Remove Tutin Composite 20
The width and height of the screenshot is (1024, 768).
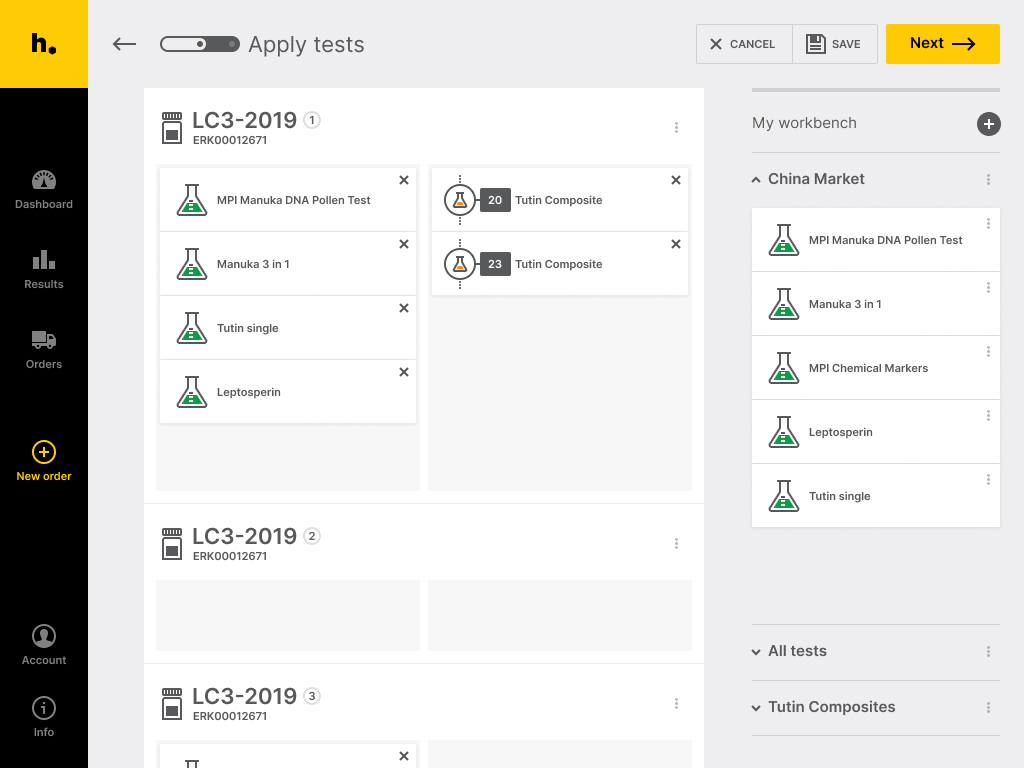676,180
